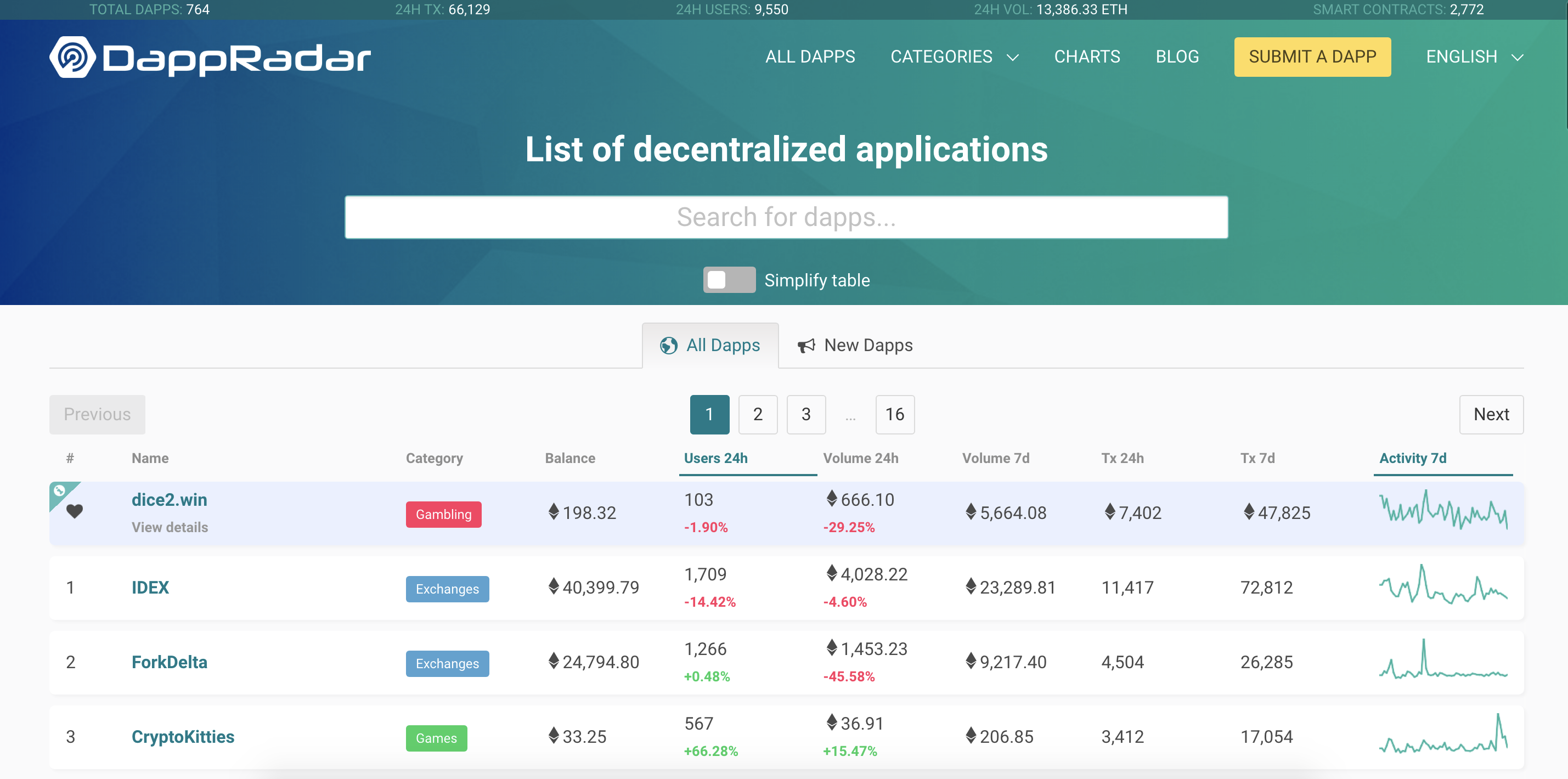This screenshot has height=779, width=1568.
Task: Toggle sorting on the Users 24h column
Action: [x=716, y=458]
